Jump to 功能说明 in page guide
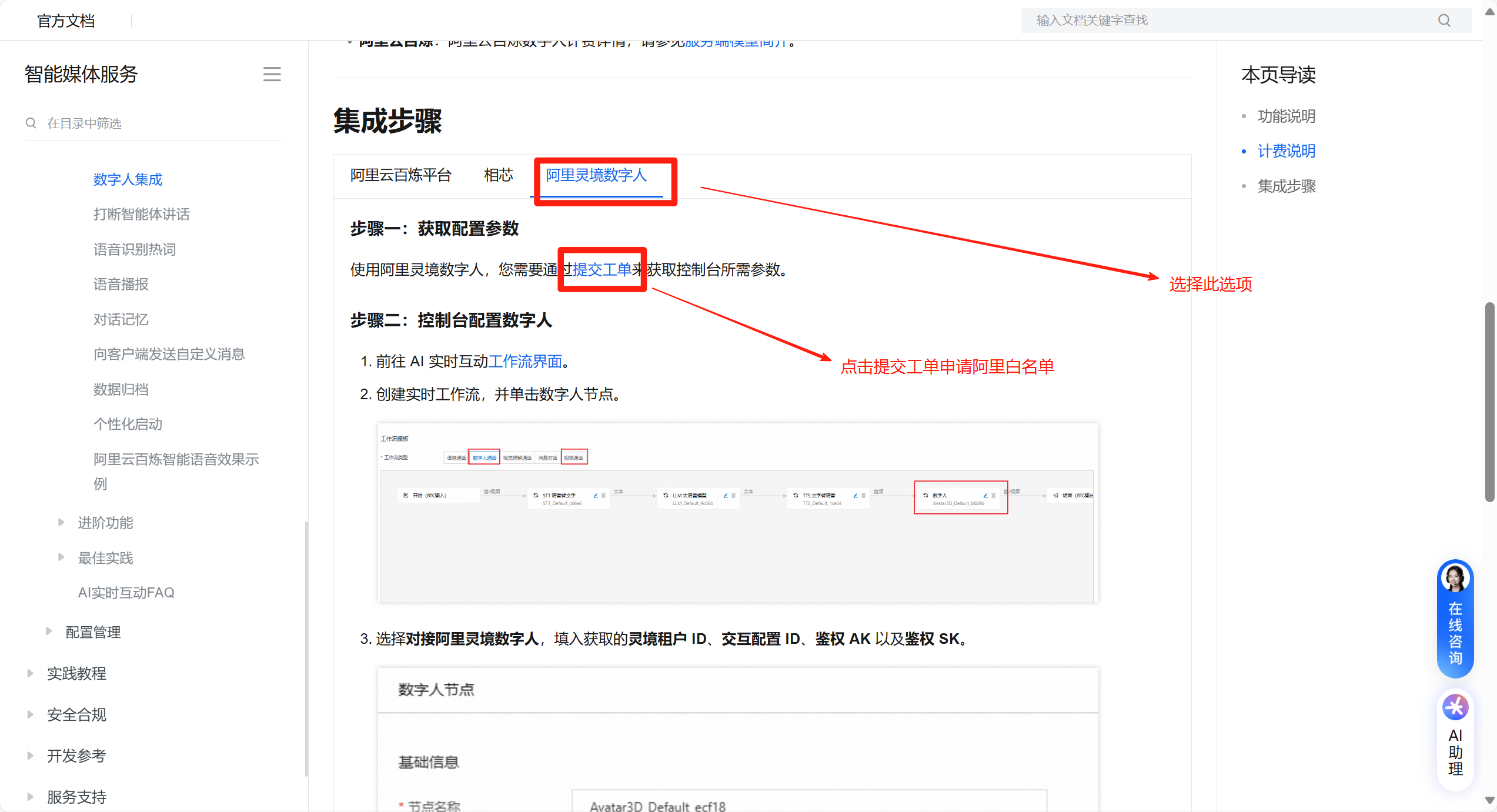The image size is (1497, 812). (1287, 116)
